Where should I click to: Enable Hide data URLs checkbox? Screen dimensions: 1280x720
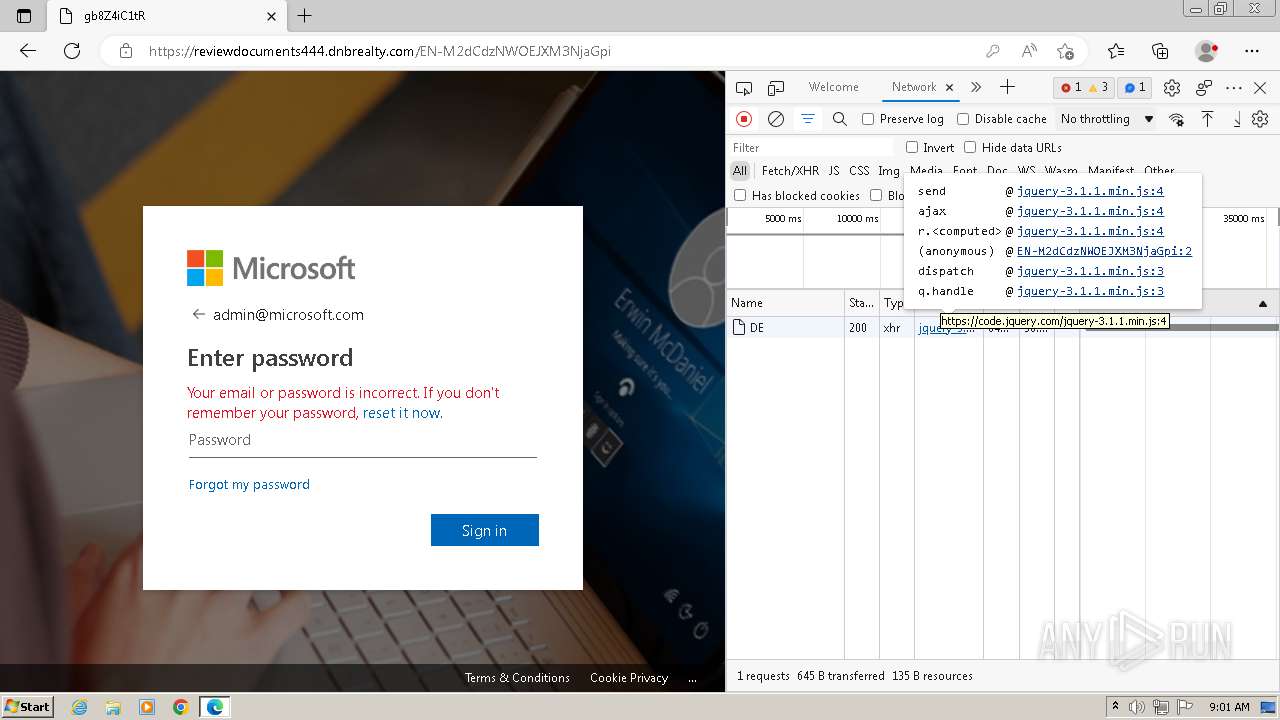pyautogui.click(x=970, y=147)
